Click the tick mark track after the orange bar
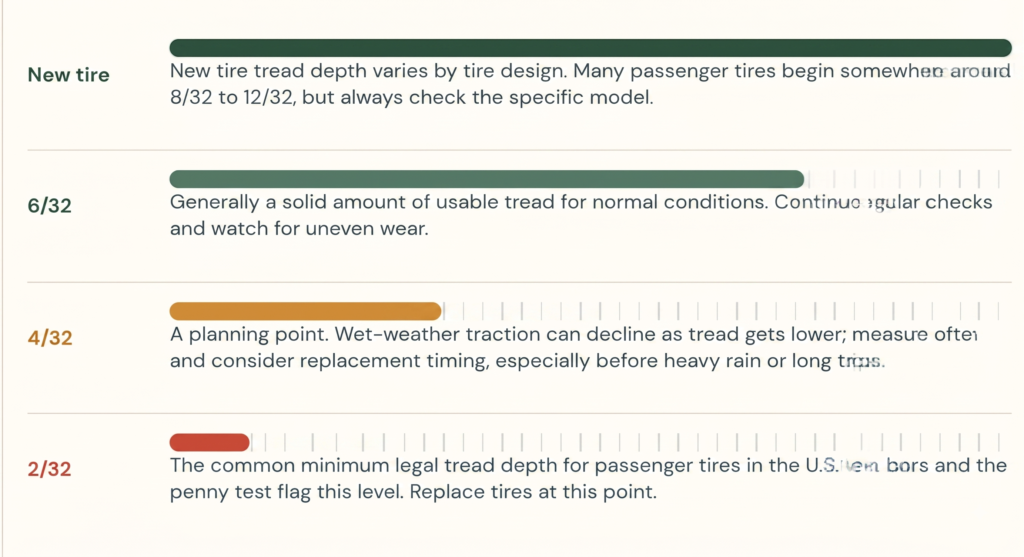1024x557 pixels. pyautogui.click(x=722, y=311)
